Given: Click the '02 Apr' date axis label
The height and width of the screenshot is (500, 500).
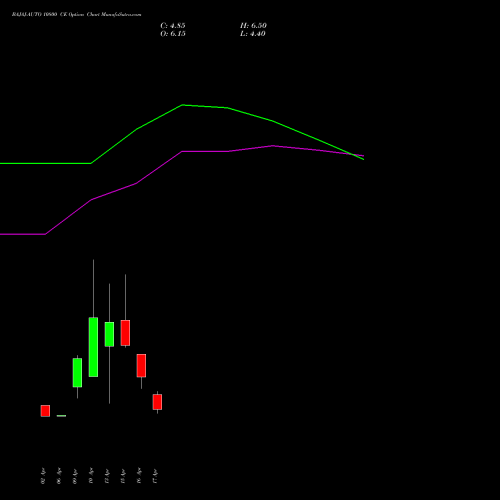Looking at the screenshot, I should 43,476.
